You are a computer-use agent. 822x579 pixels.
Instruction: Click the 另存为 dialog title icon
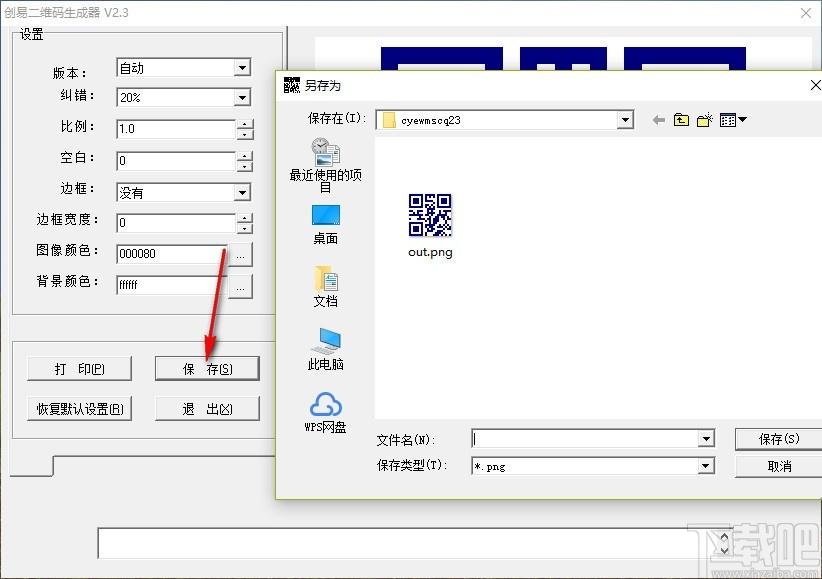291,85
